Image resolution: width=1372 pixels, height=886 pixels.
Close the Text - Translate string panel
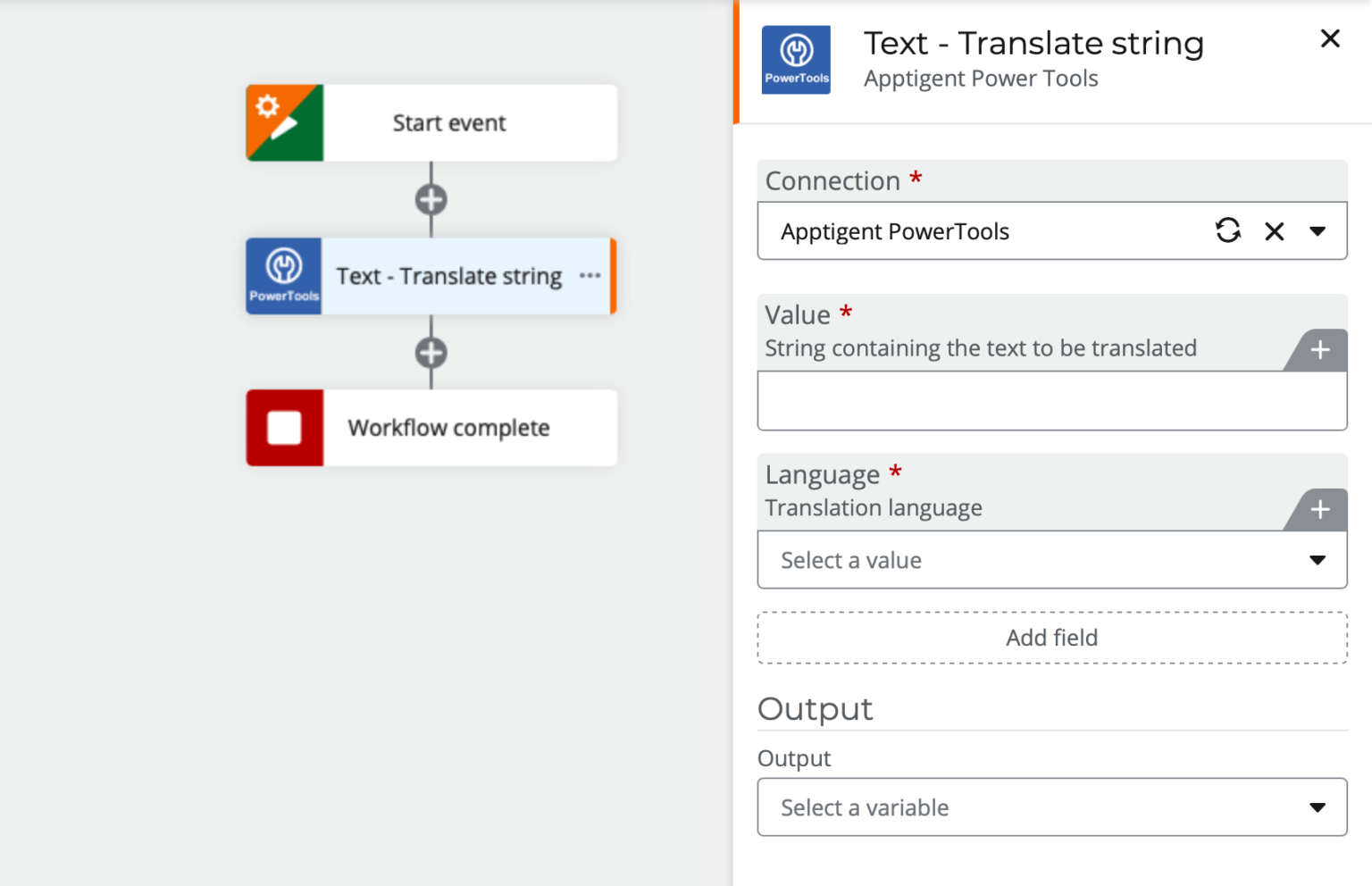1330,38
